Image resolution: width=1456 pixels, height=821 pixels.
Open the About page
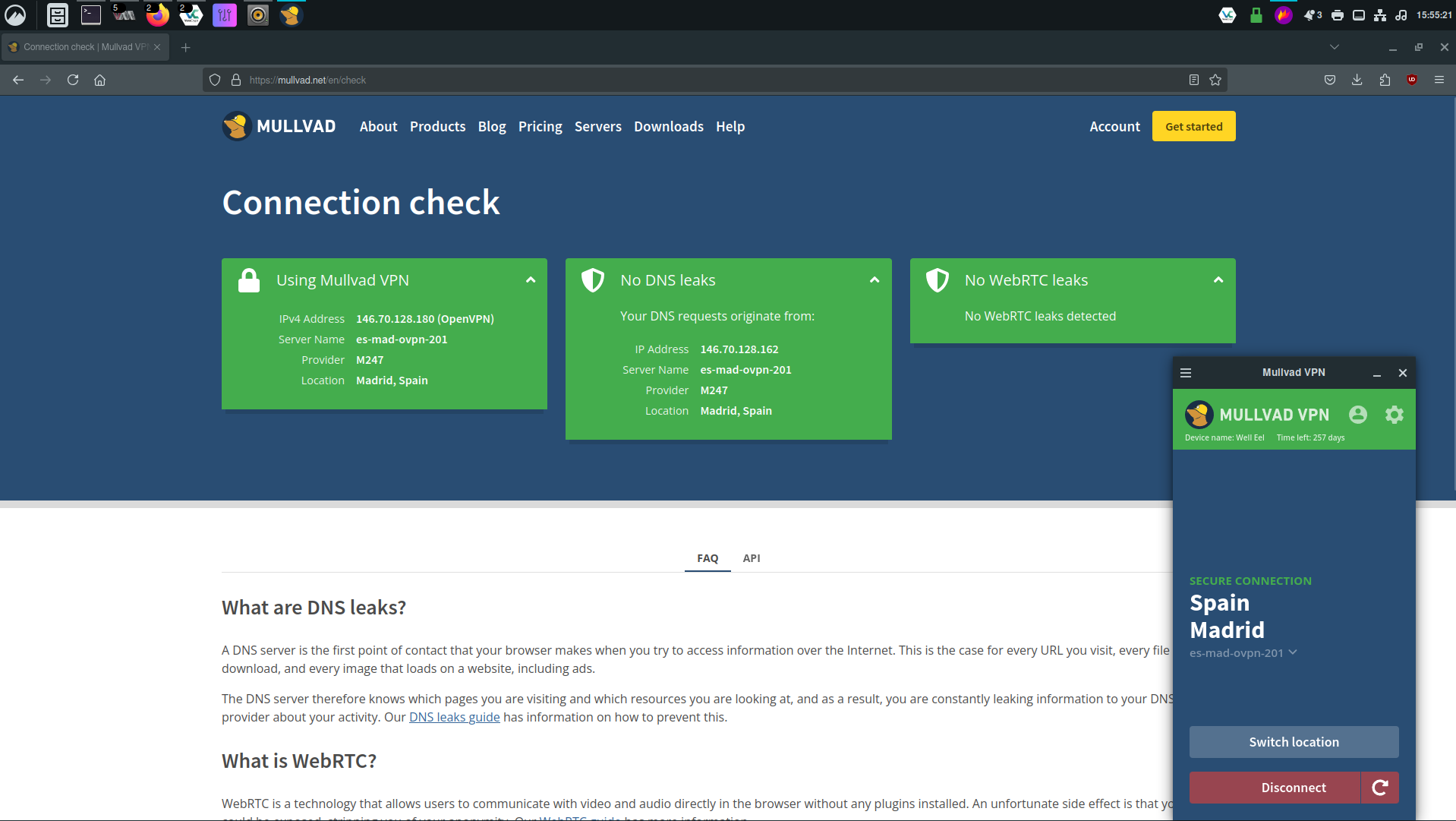378,127
